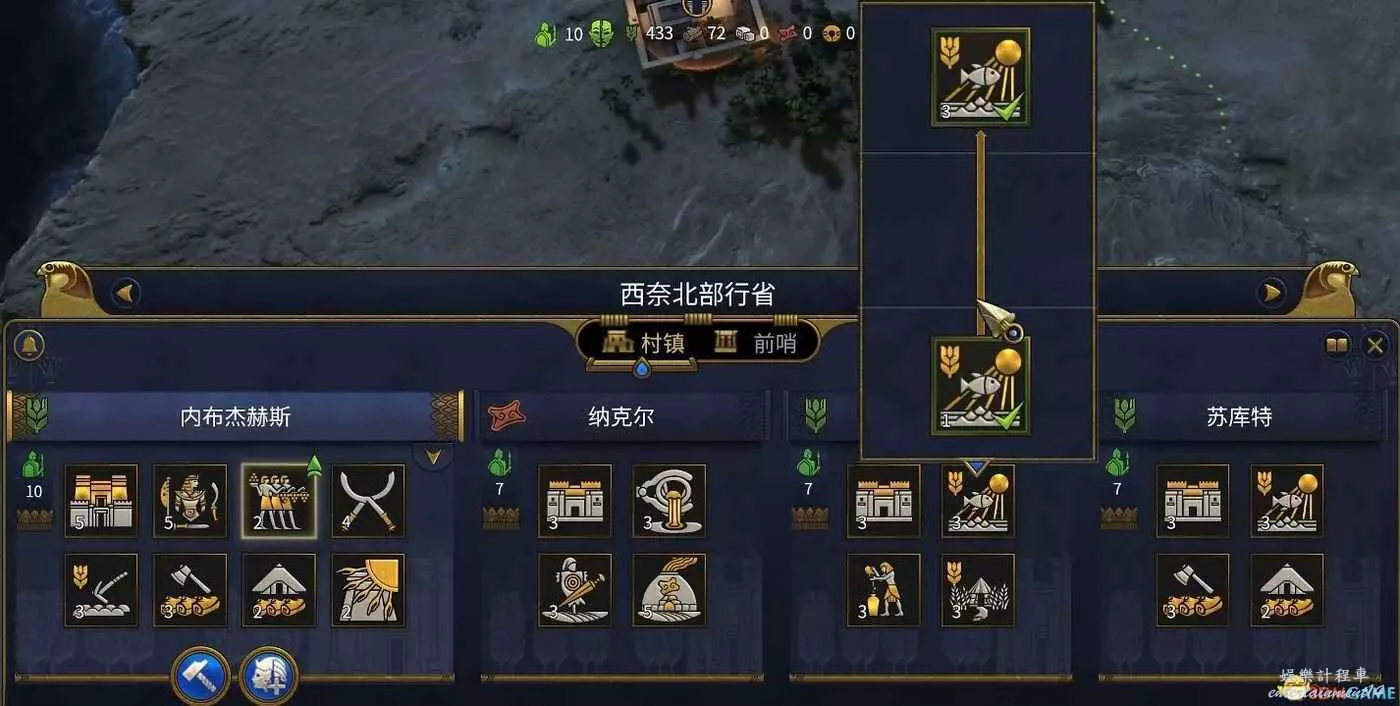This screenshot has height=706, width=1400.
Task: Open the encyclopedia book icon
Action: 1337,346
